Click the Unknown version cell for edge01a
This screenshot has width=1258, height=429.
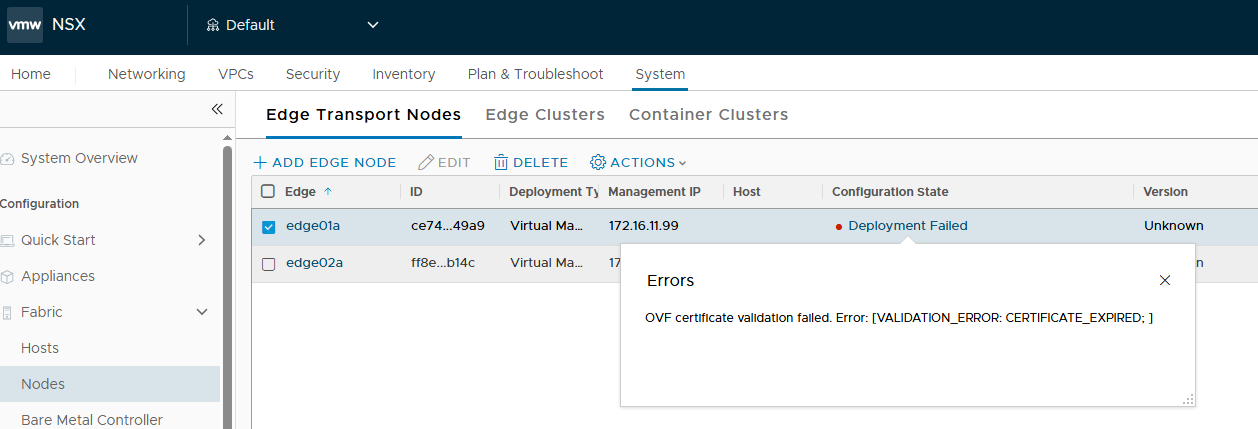pyautogui.click(x=1174, y=226)
